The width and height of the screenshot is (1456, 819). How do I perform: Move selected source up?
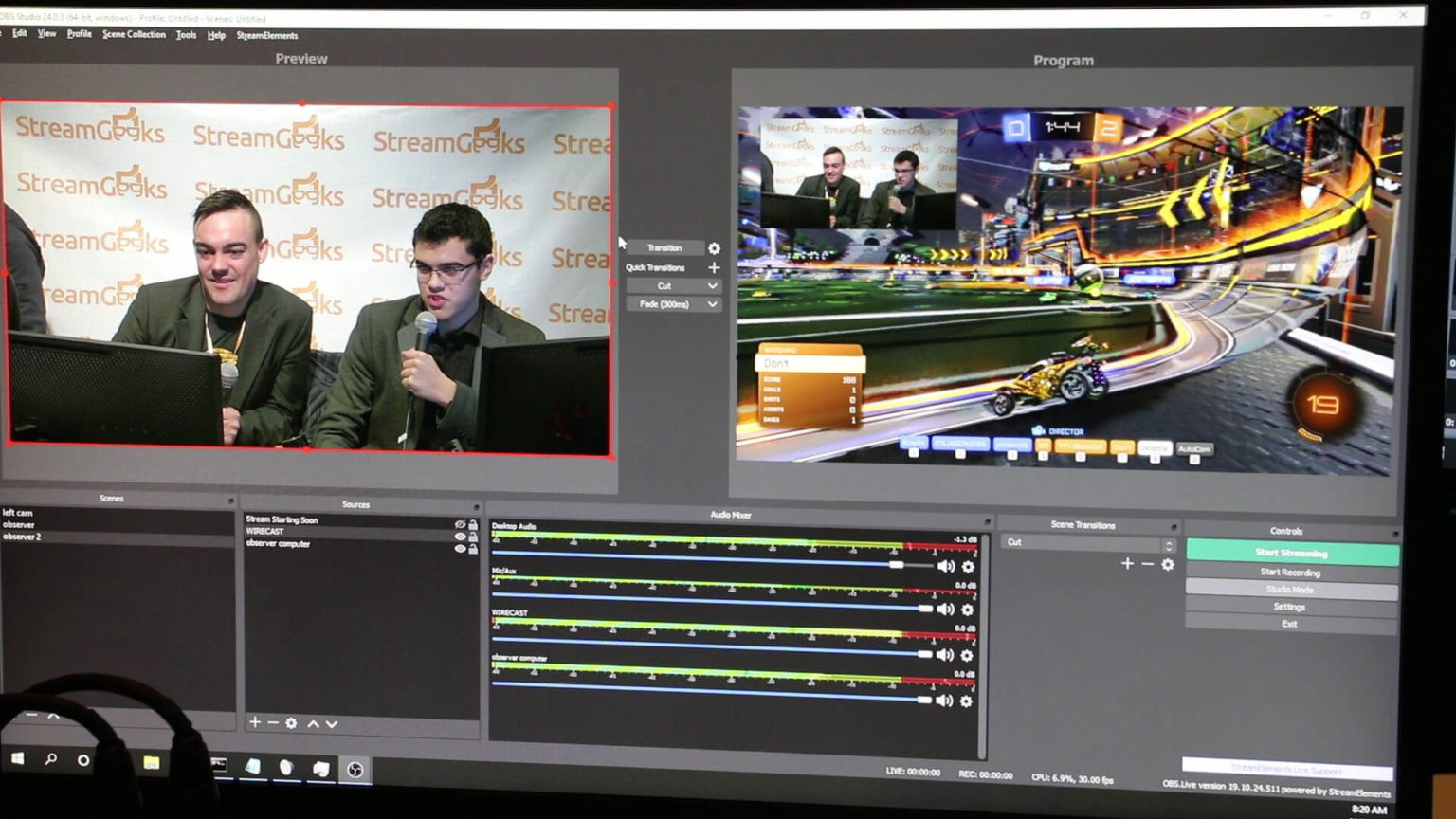313,723
